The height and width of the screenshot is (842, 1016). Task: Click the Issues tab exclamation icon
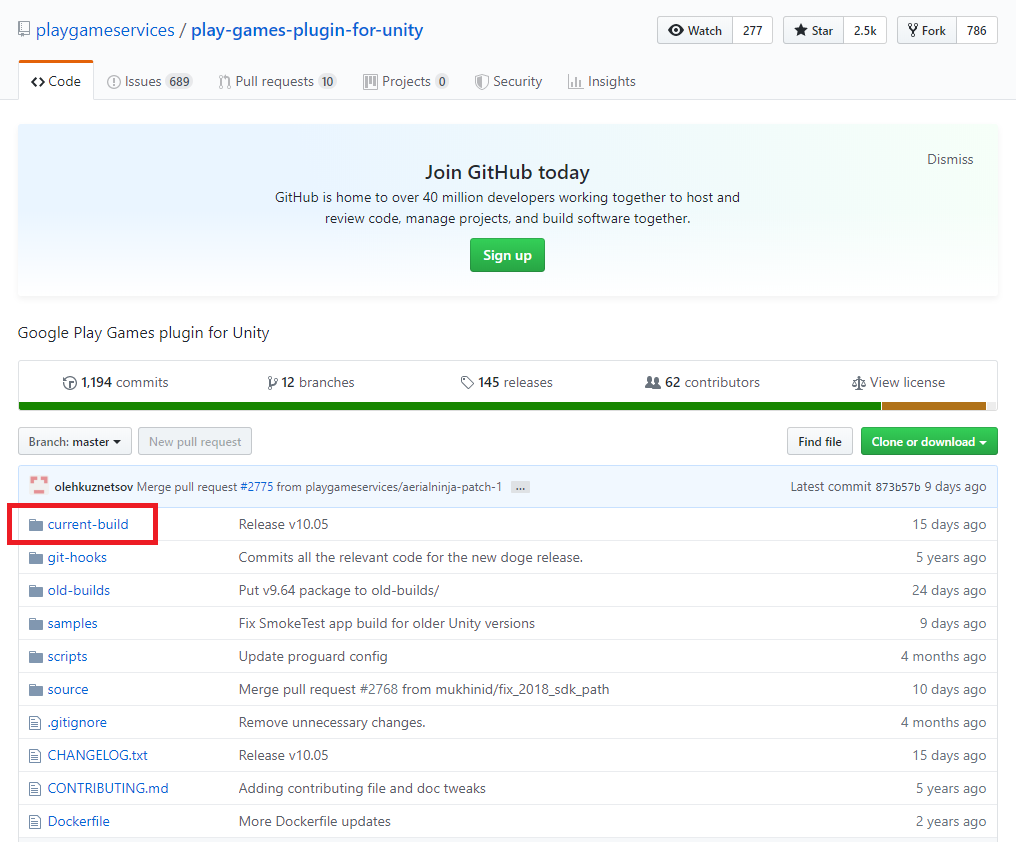pos(113,82)
